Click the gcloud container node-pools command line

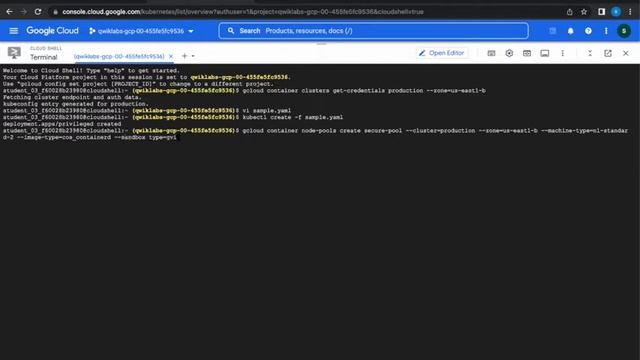[x=315, y=134]
